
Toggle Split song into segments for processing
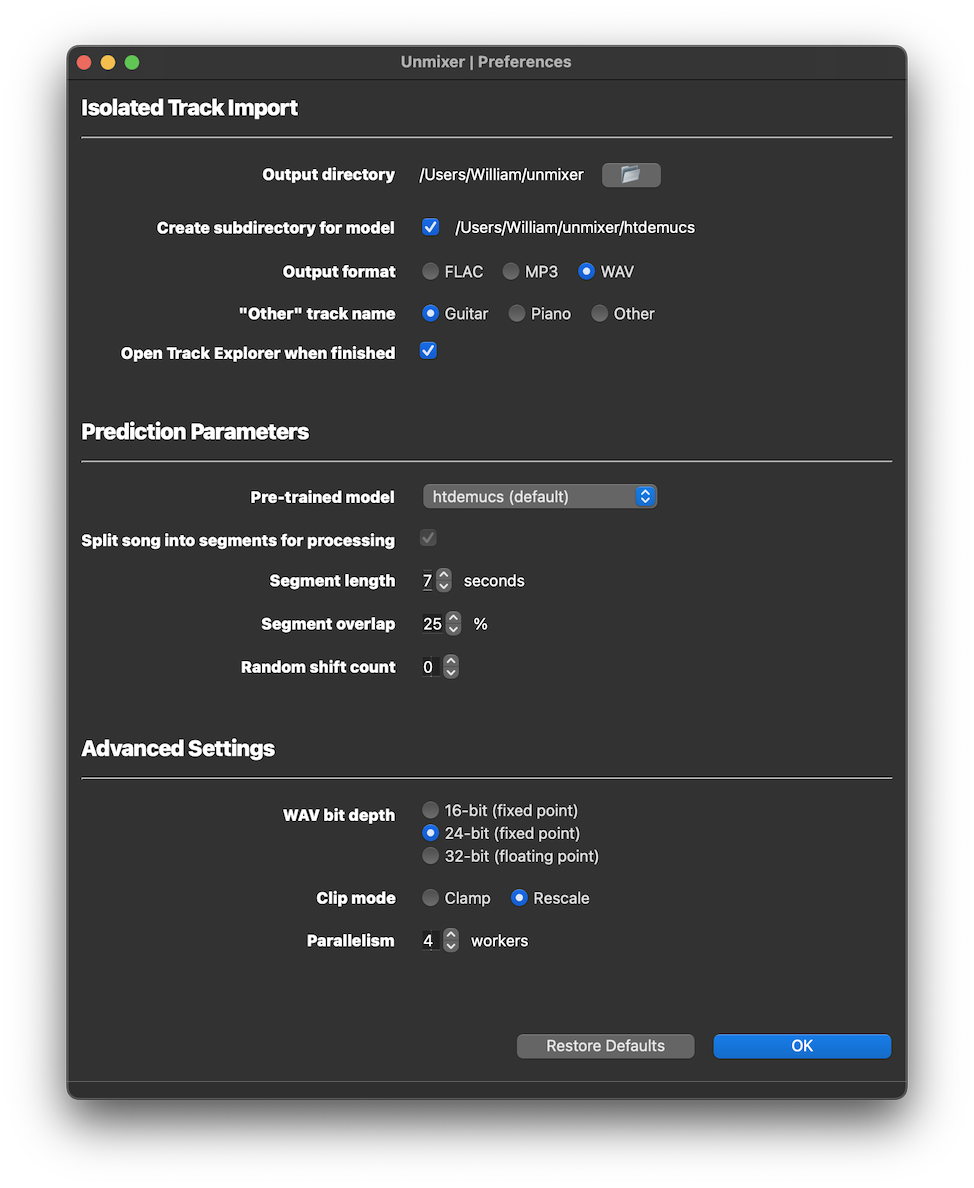pos(427,538)
